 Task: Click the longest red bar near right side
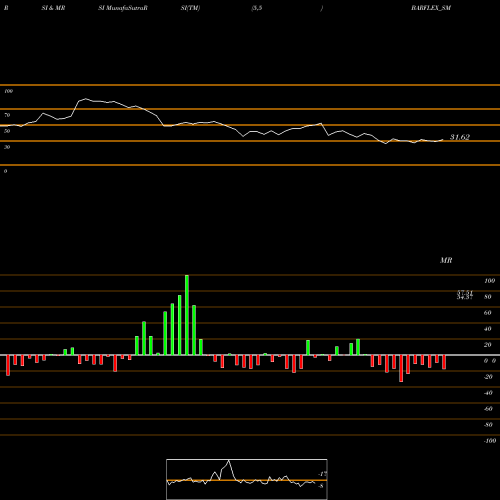tap(401, 368)
